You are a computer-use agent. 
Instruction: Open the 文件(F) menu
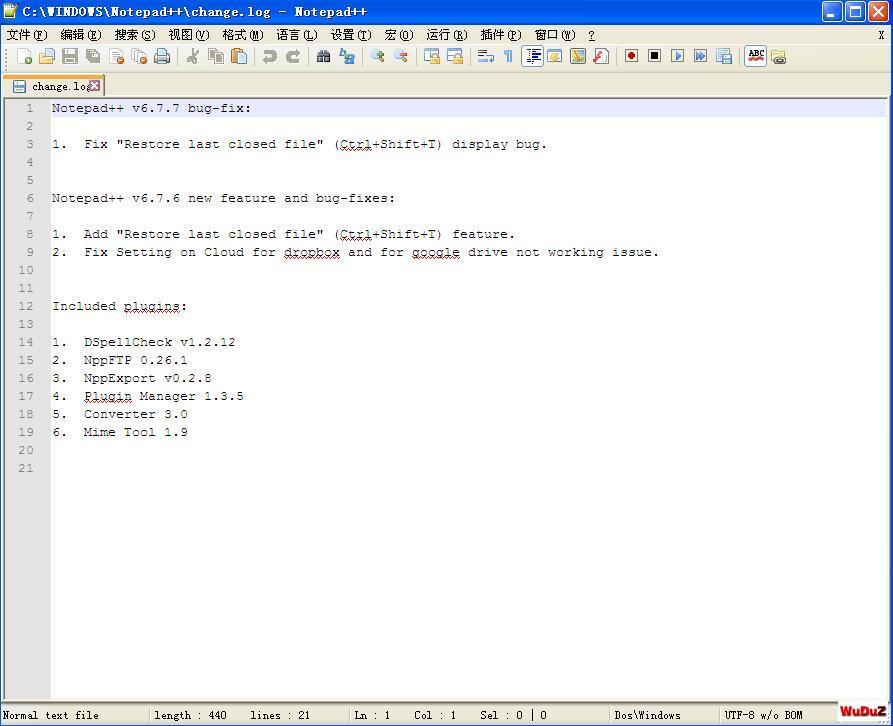[x=27, y=35]
